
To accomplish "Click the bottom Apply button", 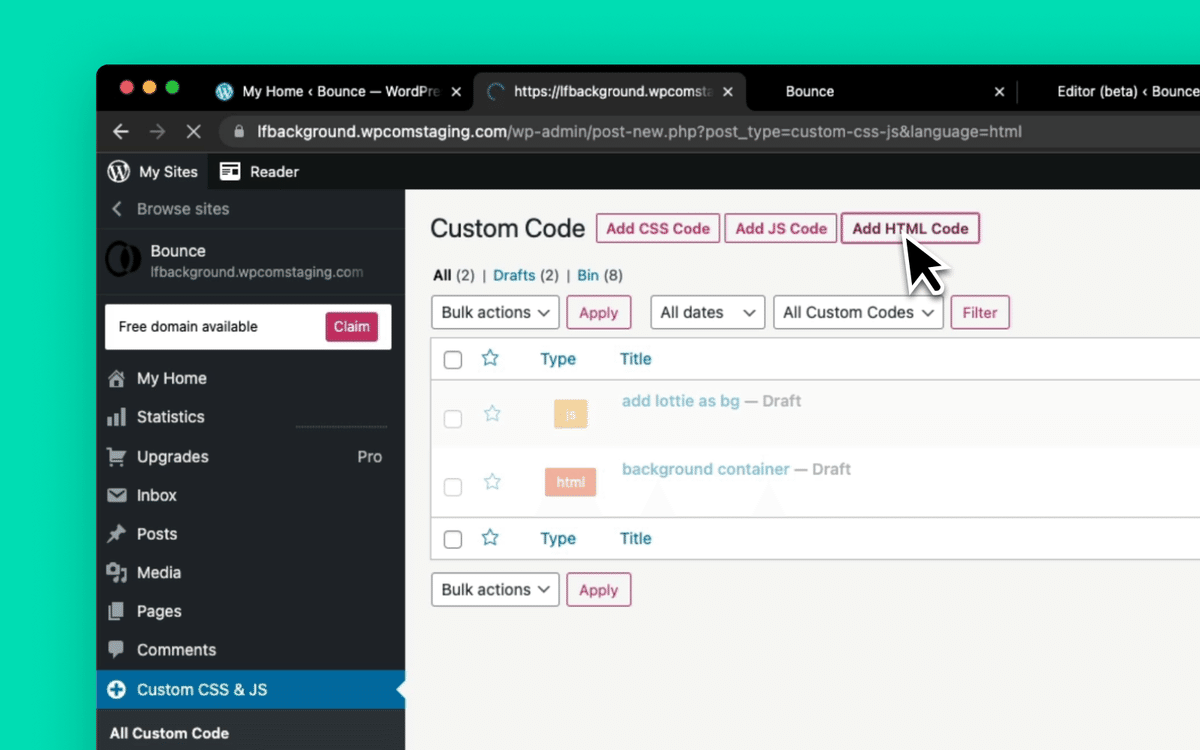I will pos(599,589).
